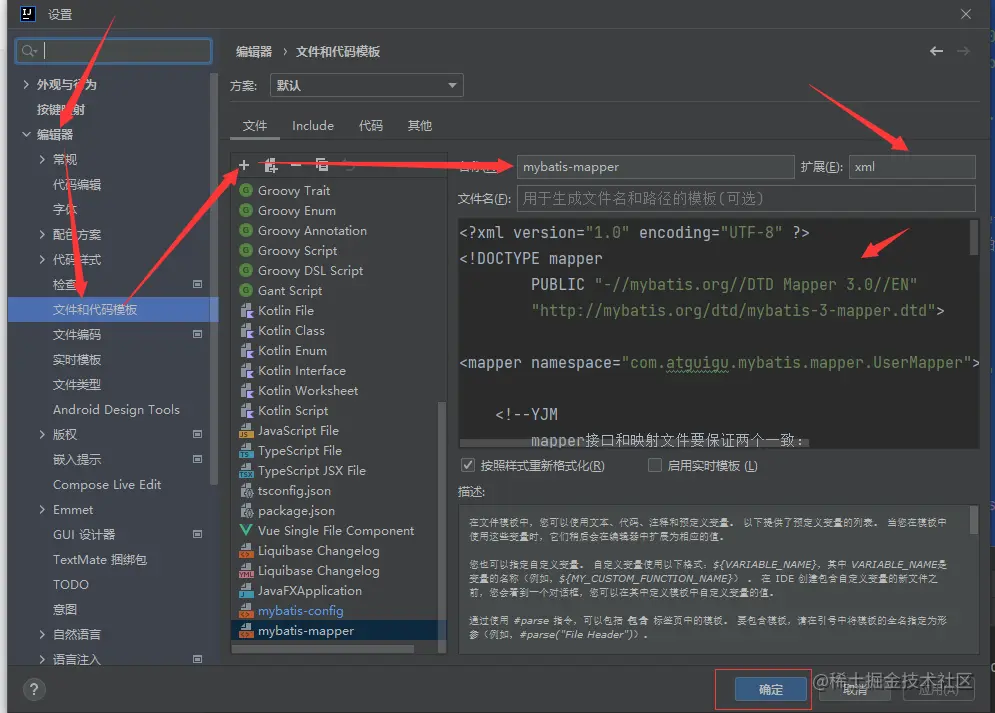The image size is (995, 713).
Task: Click the 扩展 extension field xml
Action: coord(912,167)
